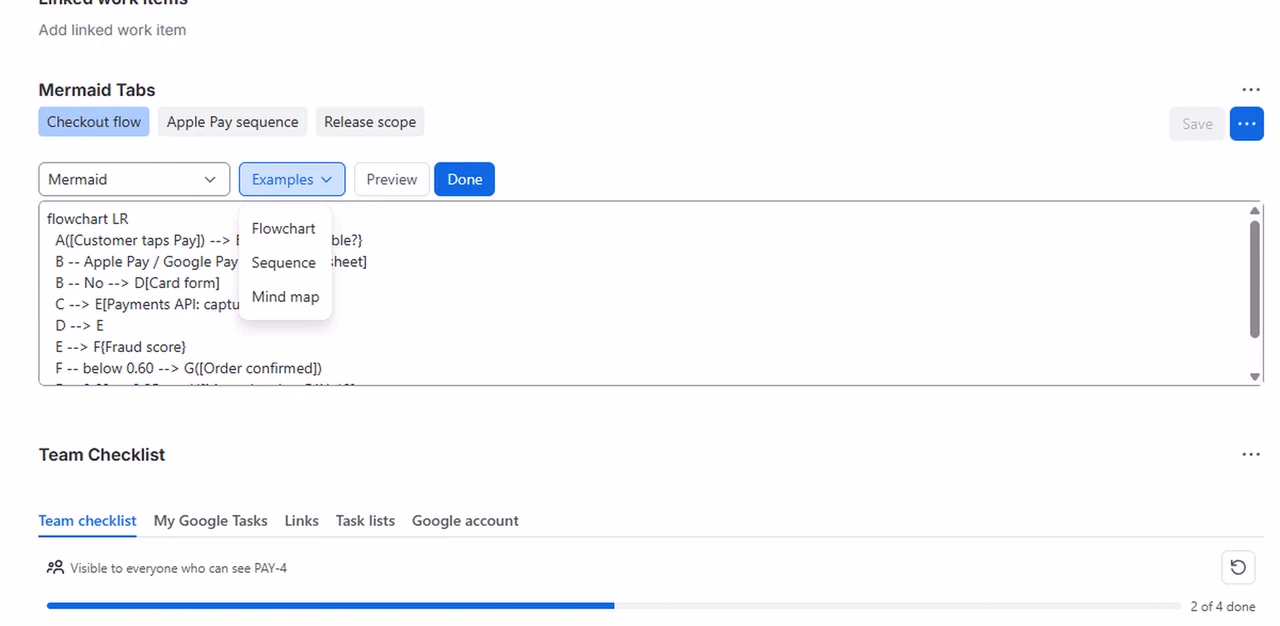The width and height of the screenshot is (1280, 626).
Task: Open the Task lists tab
Action: pyautogui.click(x=365, y=520)
